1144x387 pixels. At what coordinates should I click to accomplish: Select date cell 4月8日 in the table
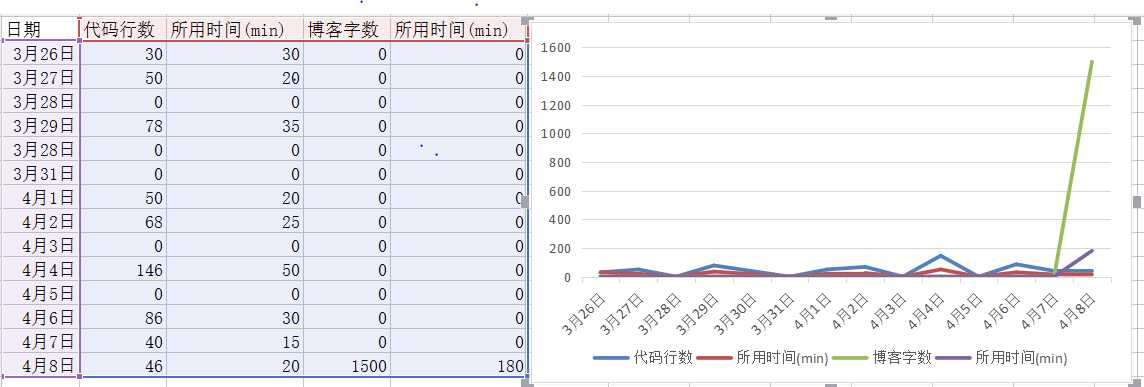pyautogui.click(x=40, y=366)
